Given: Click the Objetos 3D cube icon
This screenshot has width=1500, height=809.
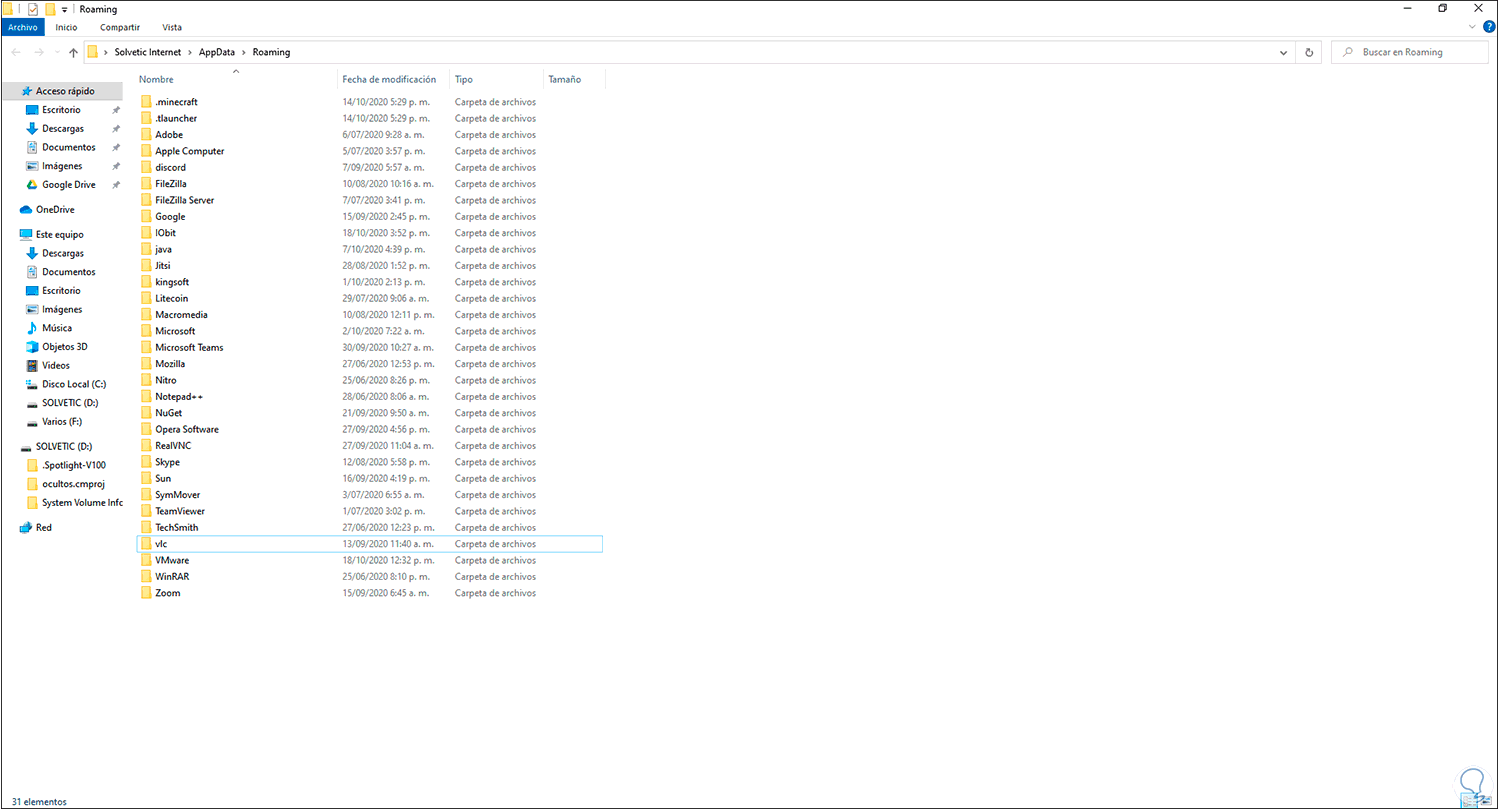Looking at the screenshot, I should pos(31,347).
